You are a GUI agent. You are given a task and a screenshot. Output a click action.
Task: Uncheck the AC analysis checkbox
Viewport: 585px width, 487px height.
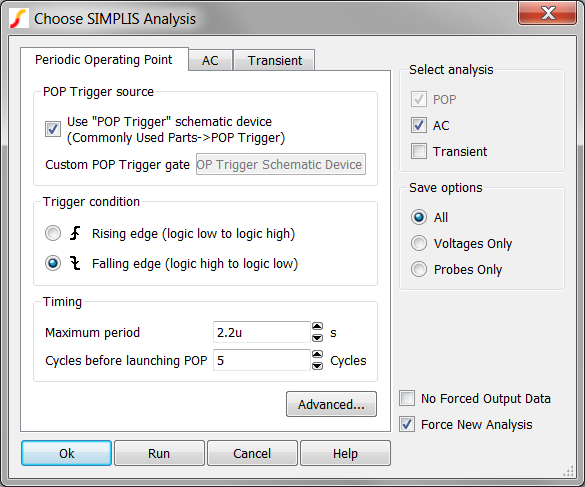coord(419,125)
